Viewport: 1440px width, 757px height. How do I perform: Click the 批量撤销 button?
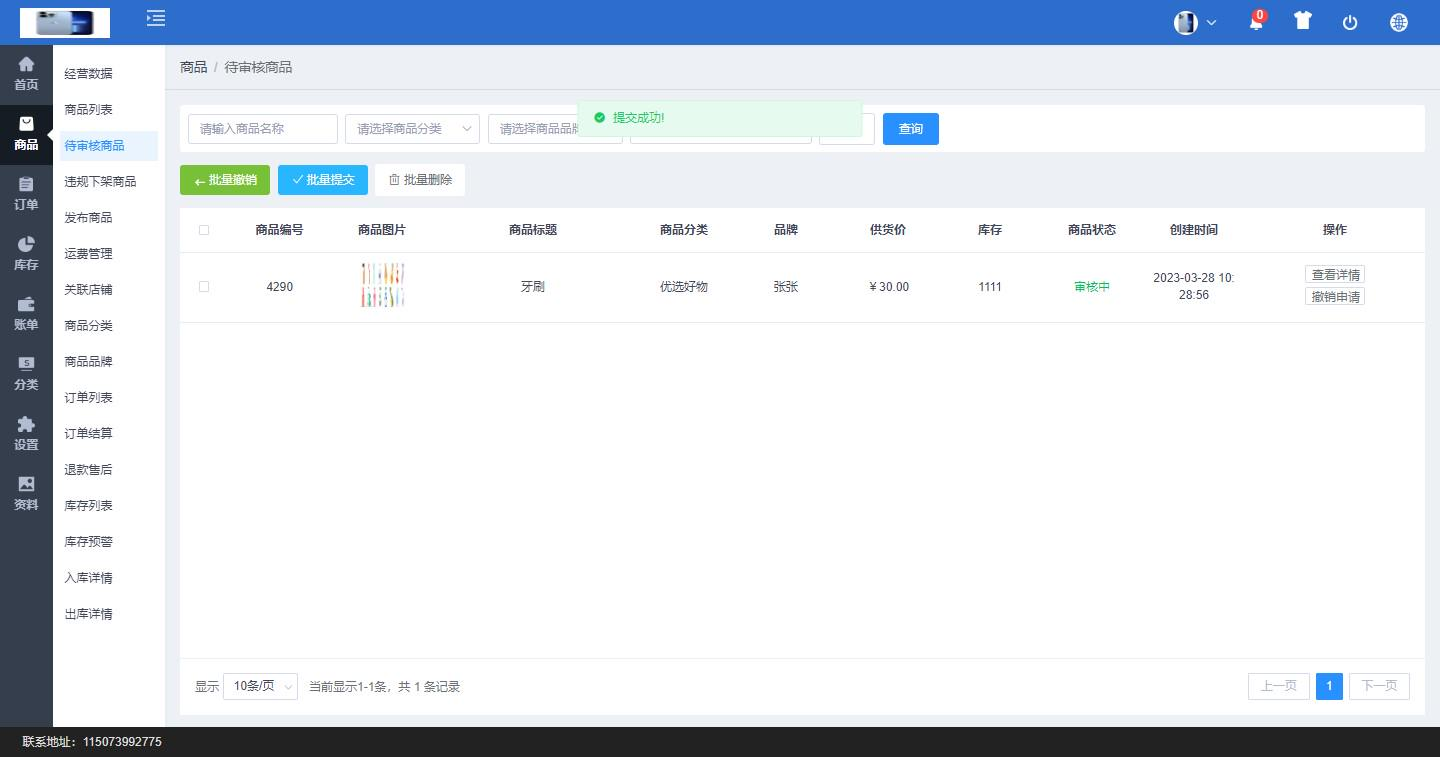click(x=225, y=180)
